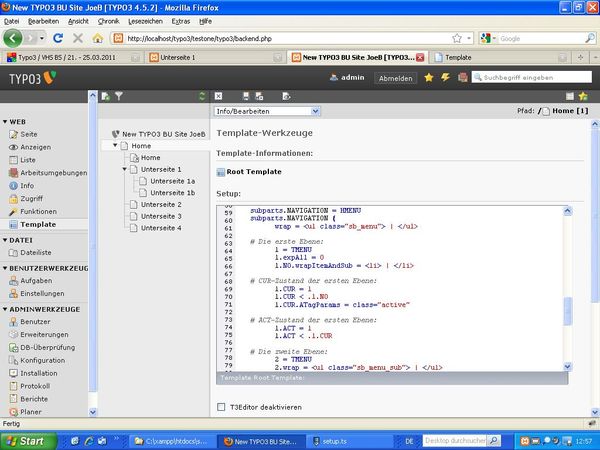The image size is (600, 450).
Task: Open the Seite module in sidebar
Action: tap(29, 133)
